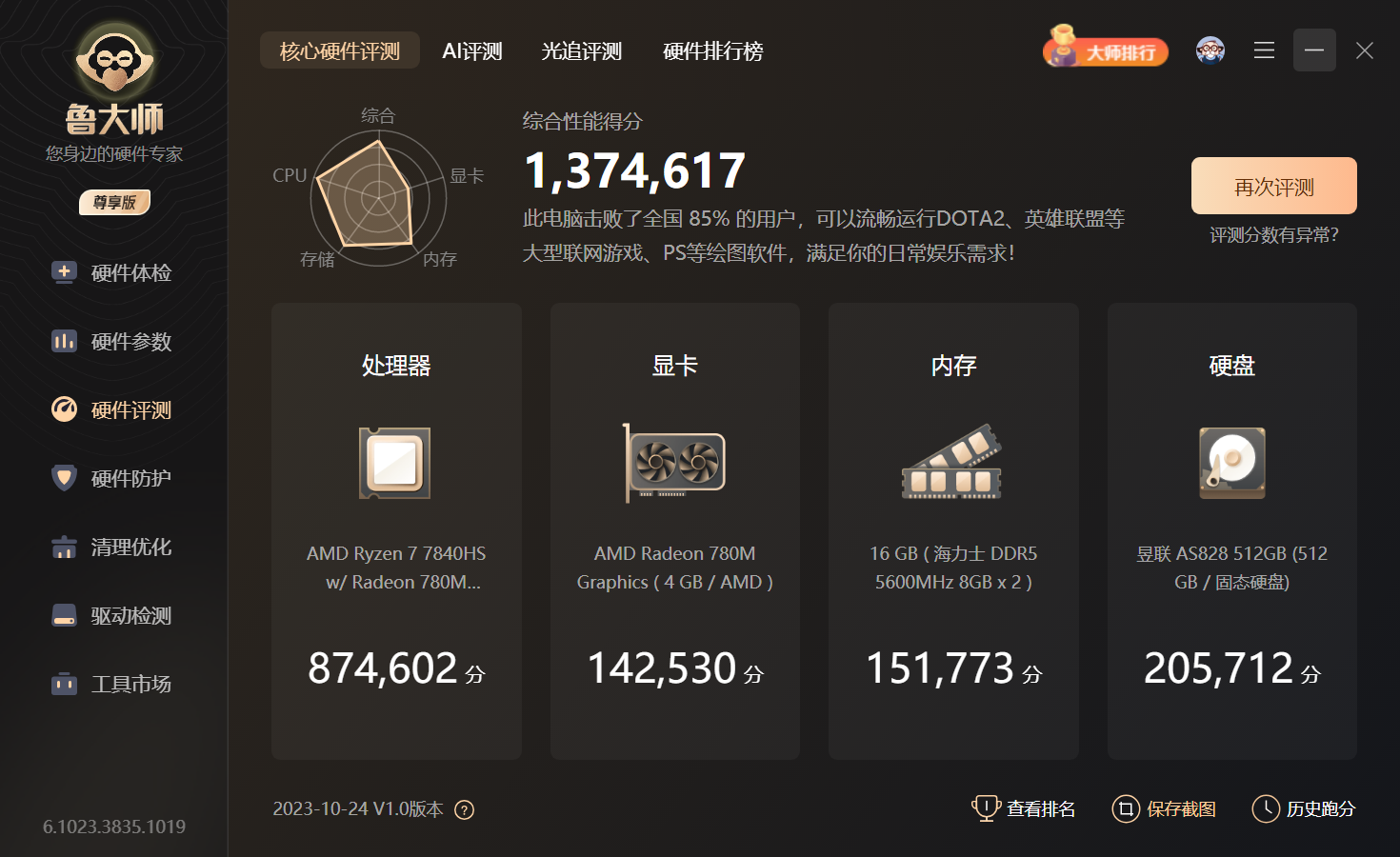Click version text 2023-10-24 V1.0版本
This screenshot has width=1400, height=857.
[358, 809]
